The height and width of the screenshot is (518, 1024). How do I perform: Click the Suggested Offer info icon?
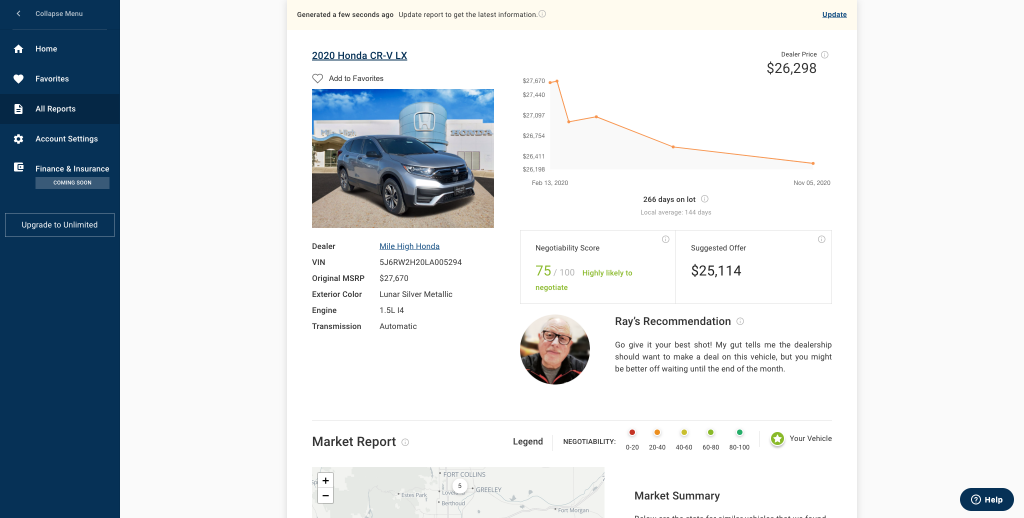pos(822,239)
